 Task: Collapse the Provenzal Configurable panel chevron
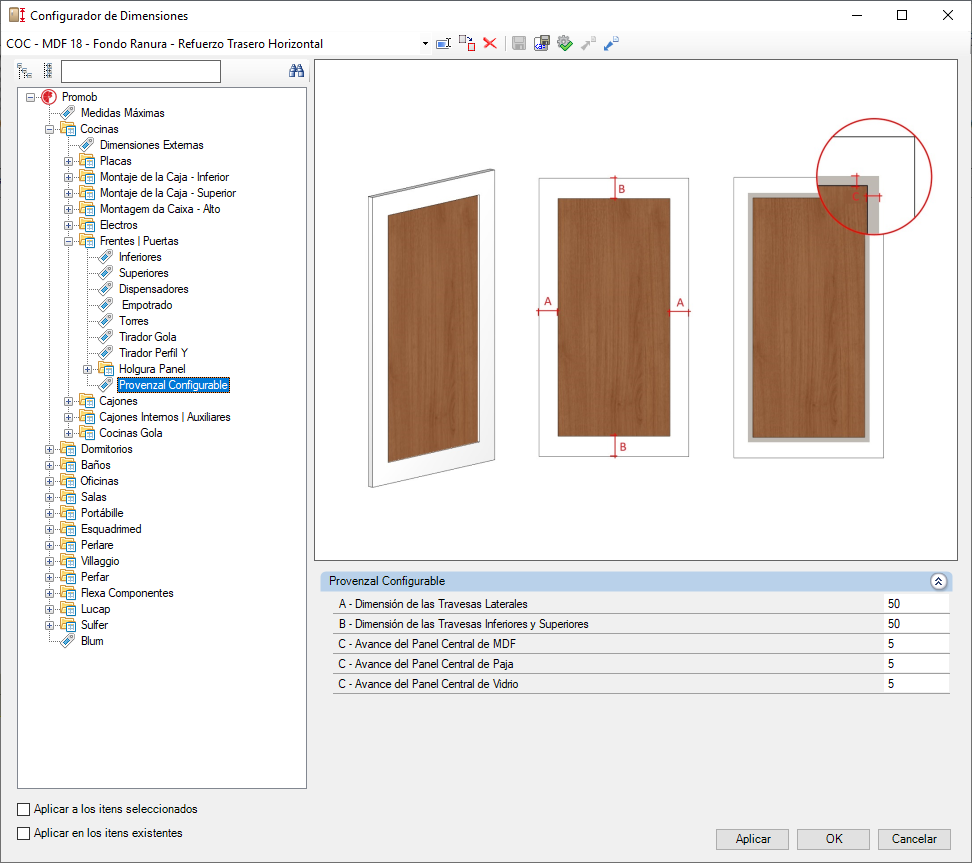tap(939, 582)
